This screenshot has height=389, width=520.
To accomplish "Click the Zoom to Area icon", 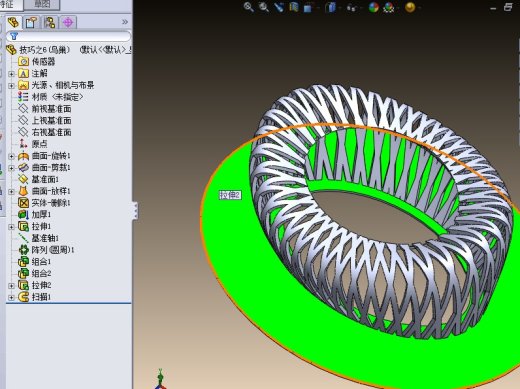I will click(264, 7).
